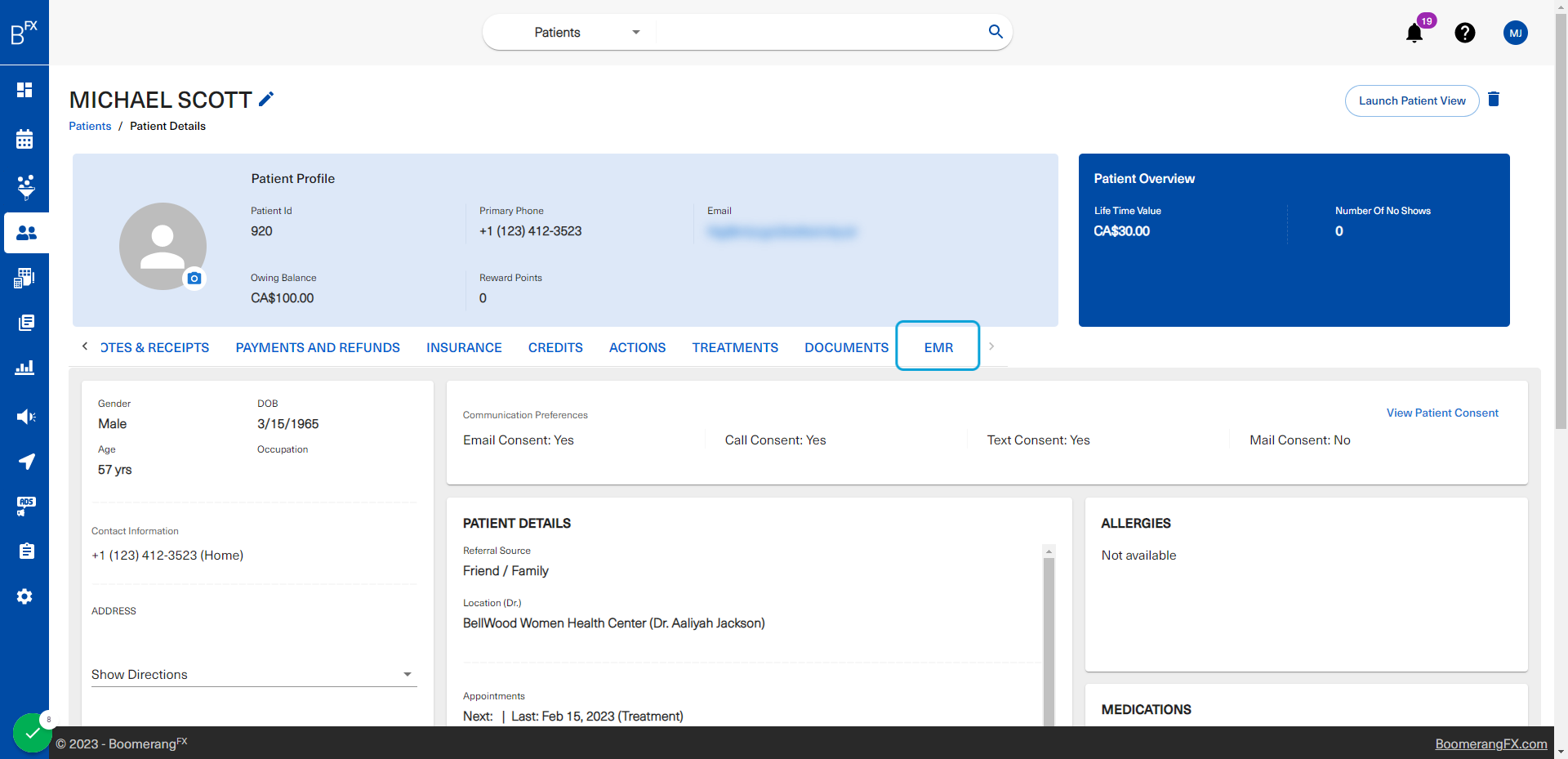Click the BoomerangFX logo in sidebar
This screenshot has width=1568, height=759.
coord(24,32)
